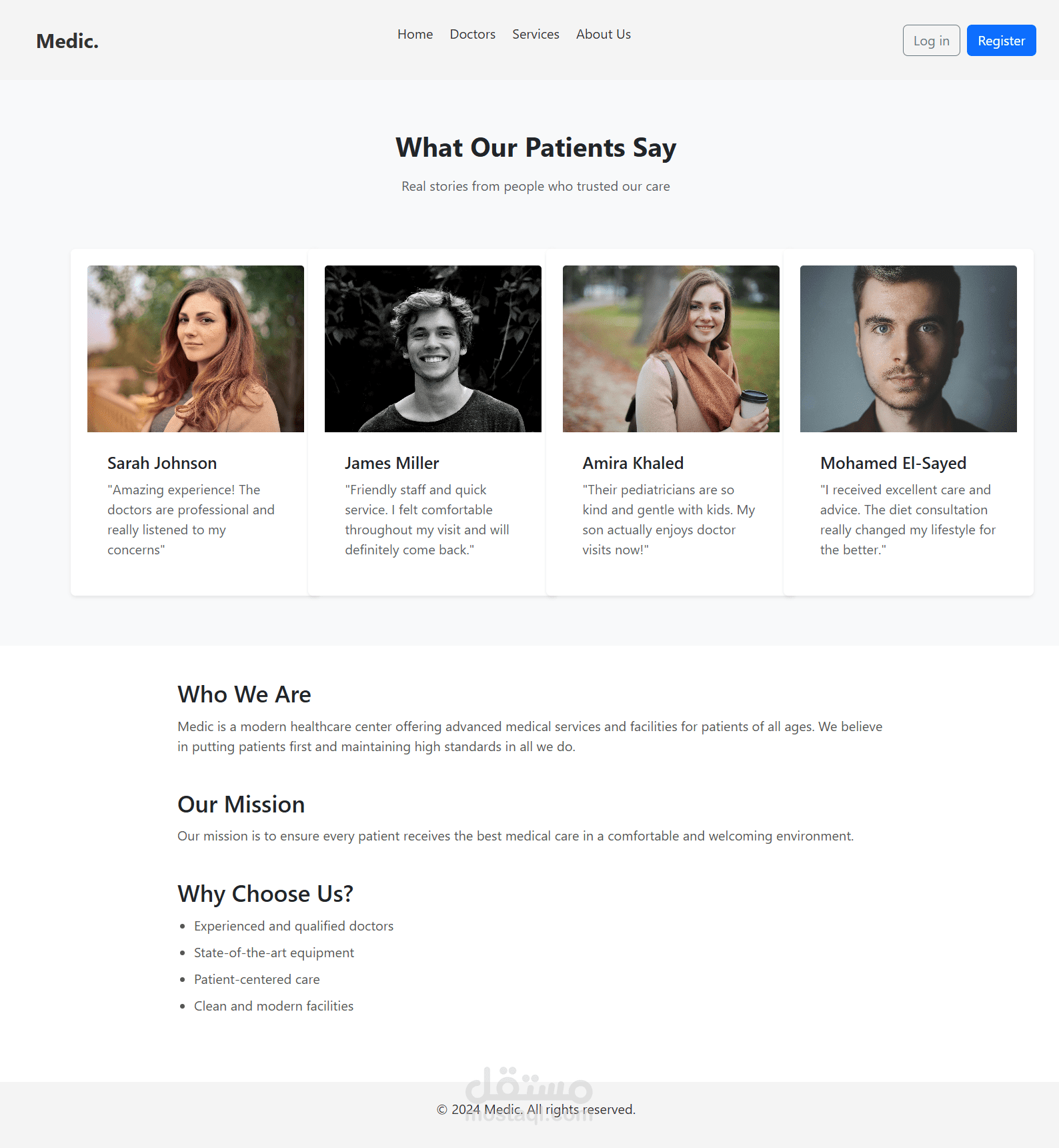
Task: Open Amira Khaled's photo
Action: [x=671, y=349]
